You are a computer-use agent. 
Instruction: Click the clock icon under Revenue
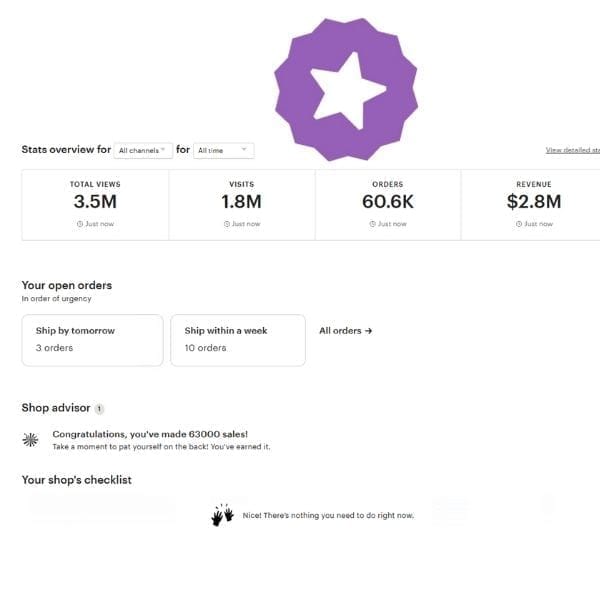click(x=519, y=224)
